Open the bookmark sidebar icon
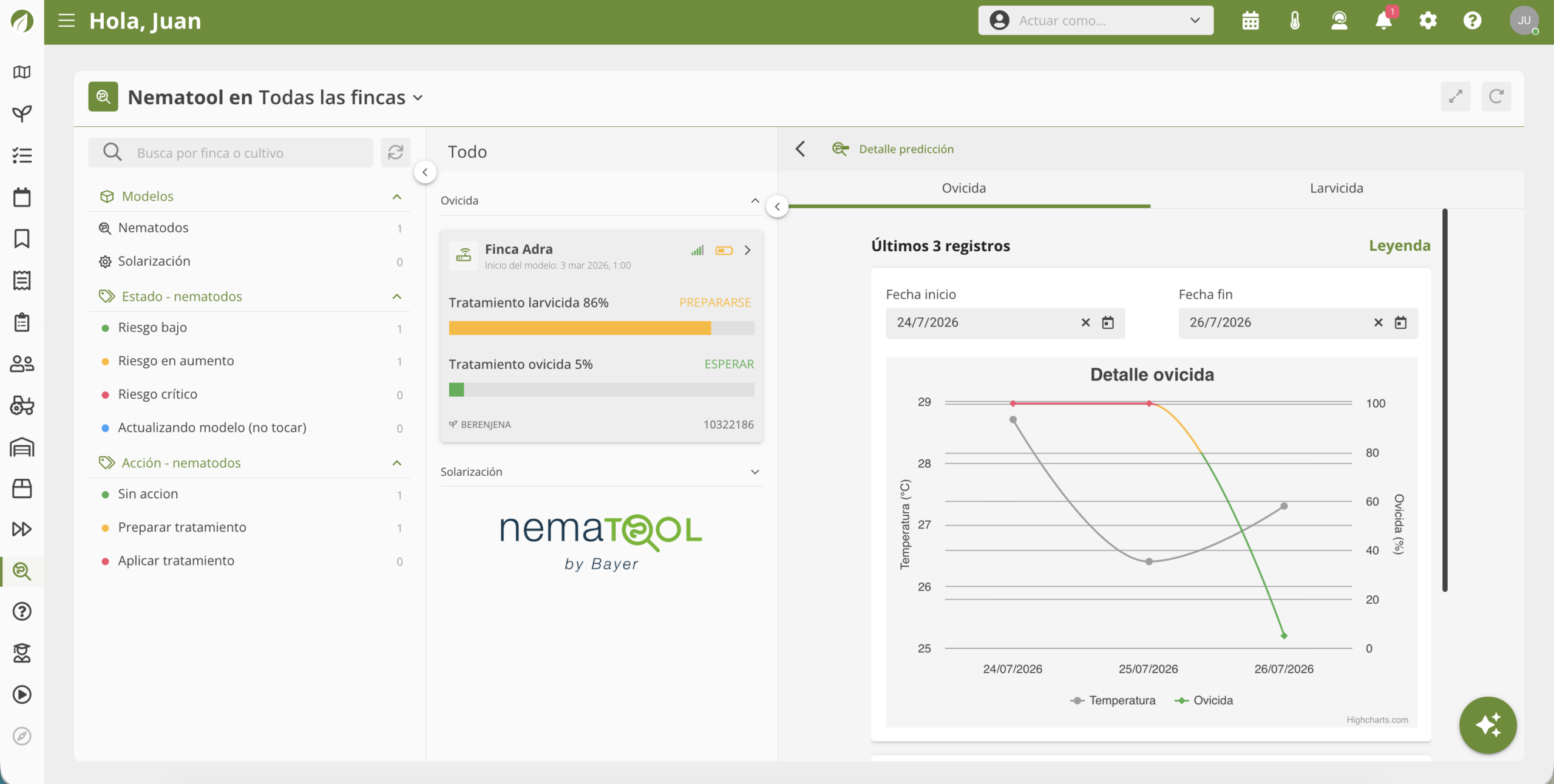The width and height of the screenshot is (1554, 784). tap(22, 238)
